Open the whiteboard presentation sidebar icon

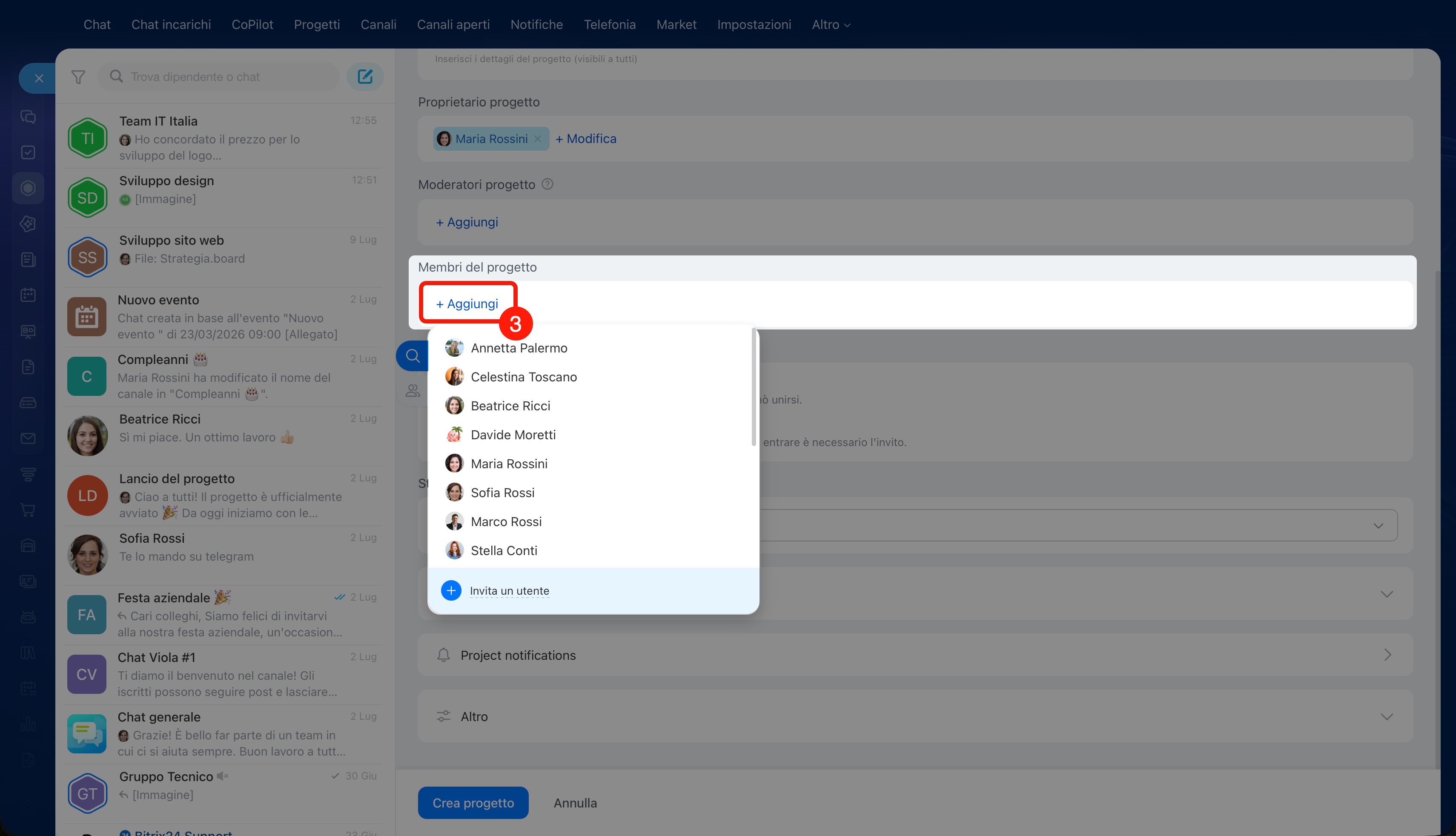(28, 331)
